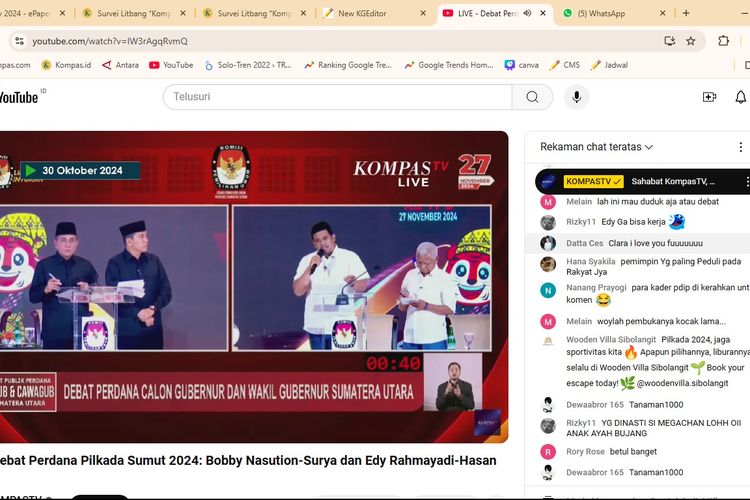Viewport: 750px width, 500px height.
Task: Click the Rory Rose chat avatar
Action: 548,452
